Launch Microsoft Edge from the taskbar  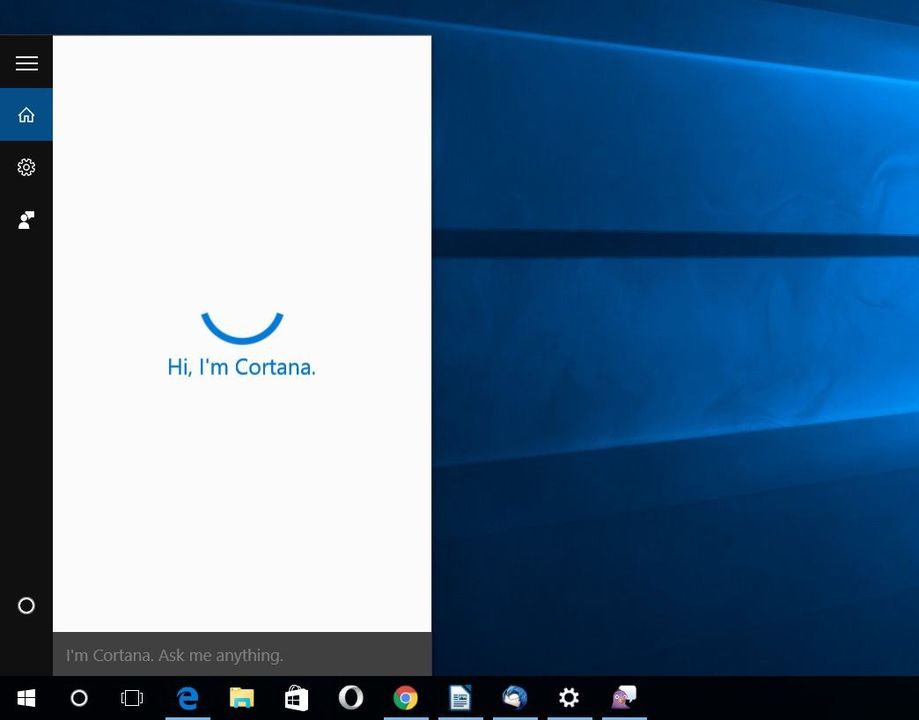(x=187, y=697)
